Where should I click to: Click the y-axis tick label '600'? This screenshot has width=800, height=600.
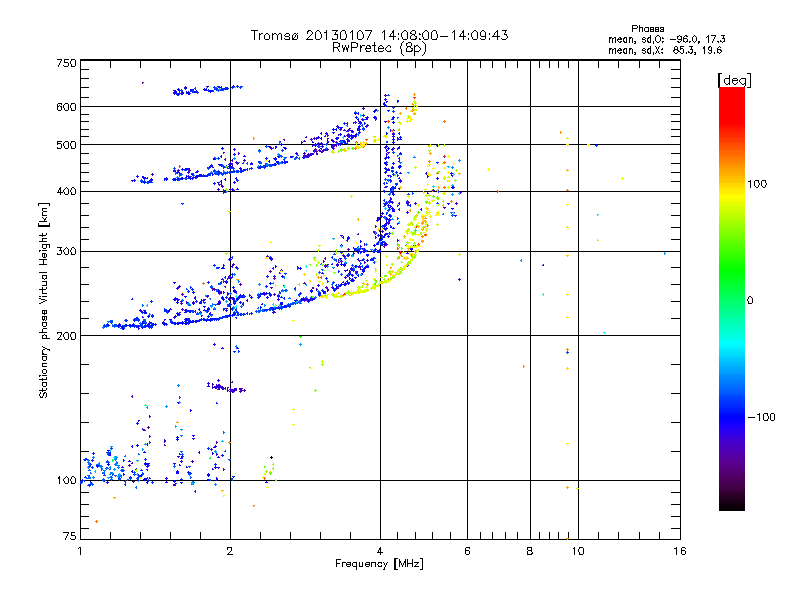66,107
